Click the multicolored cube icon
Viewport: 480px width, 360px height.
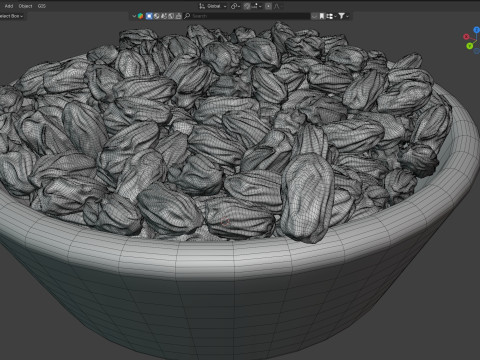141,16
